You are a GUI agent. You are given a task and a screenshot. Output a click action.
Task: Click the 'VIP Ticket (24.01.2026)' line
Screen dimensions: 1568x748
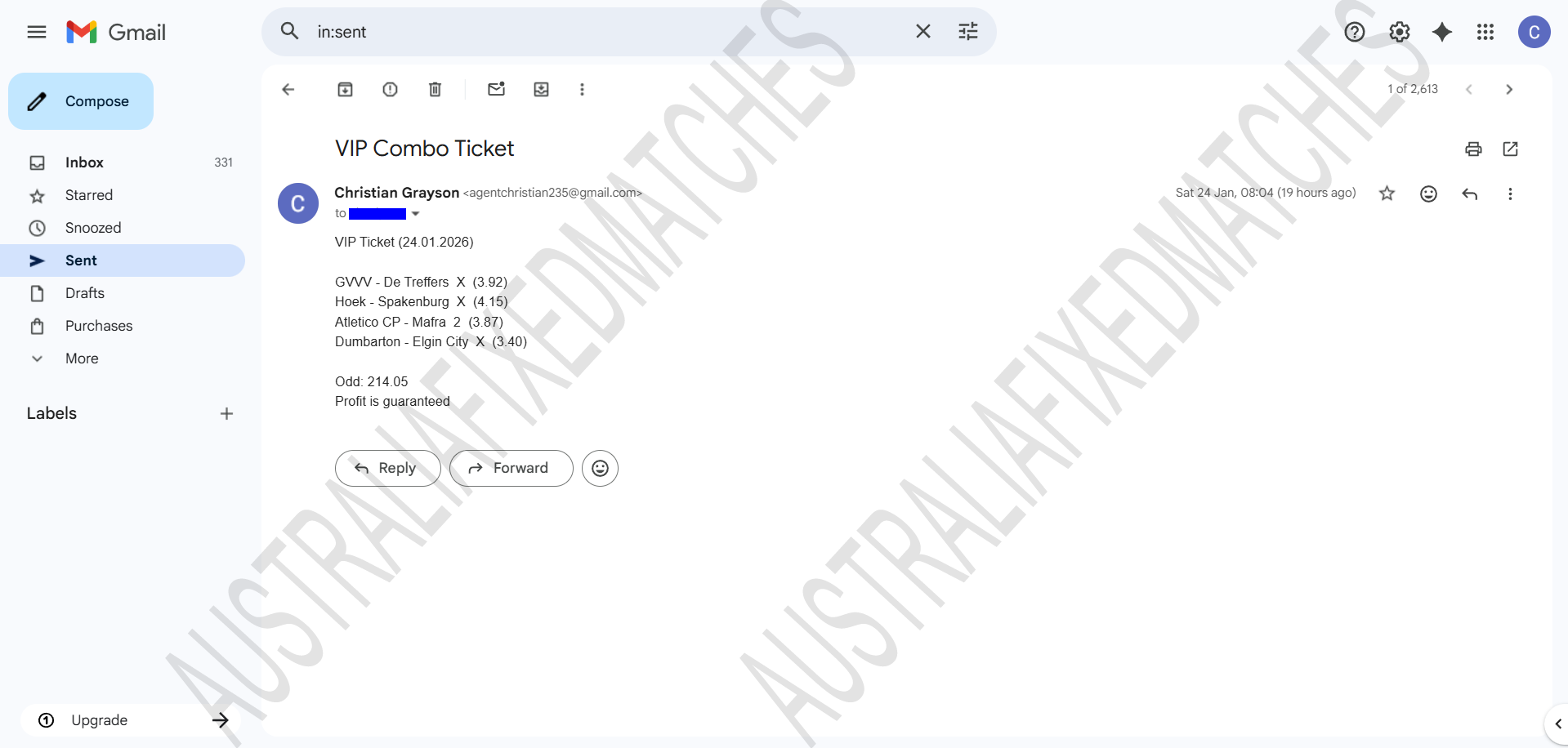(404, 242)
